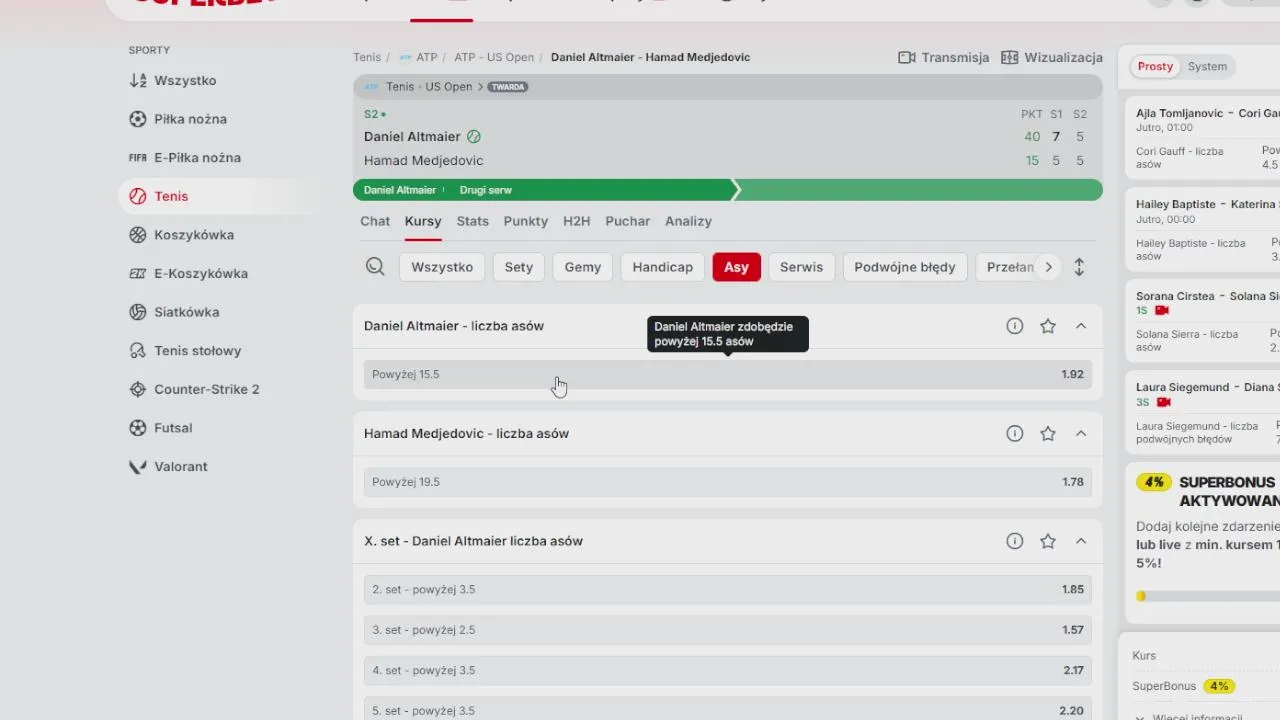Open E-Koszykówka section
The width and height of the screenshot is (1280, 720).
click(188, 273)
